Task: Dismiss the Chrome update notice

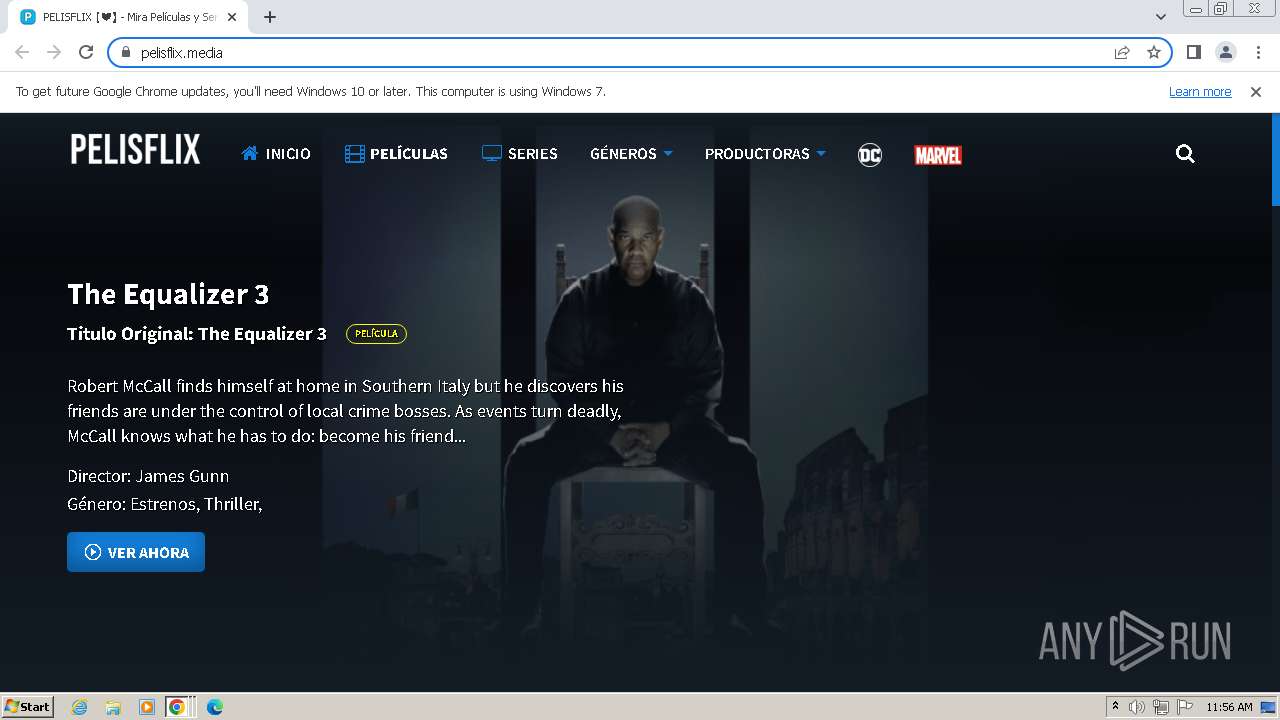Action: (1255, 91)
